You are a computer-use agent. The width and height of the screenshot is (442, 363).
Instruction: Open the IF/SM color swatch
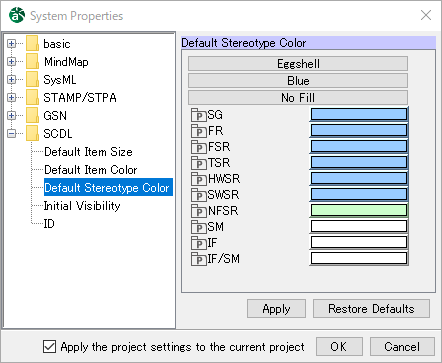click(x=359, y=258)
